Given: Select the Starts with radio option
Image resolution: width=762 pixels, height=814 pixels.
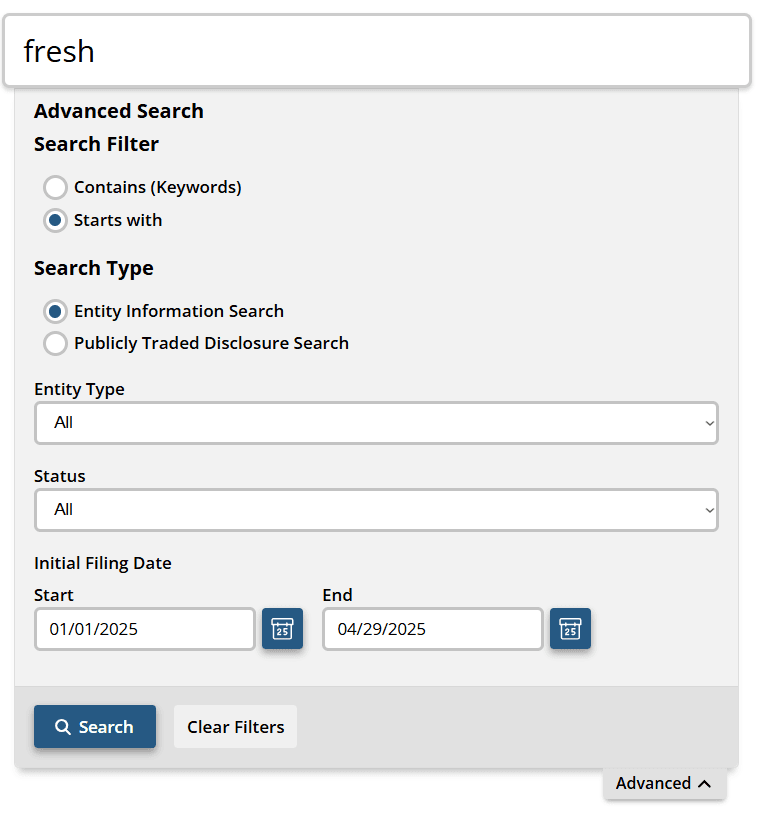Looking at the screenshot, I should (x=56, y=220).
